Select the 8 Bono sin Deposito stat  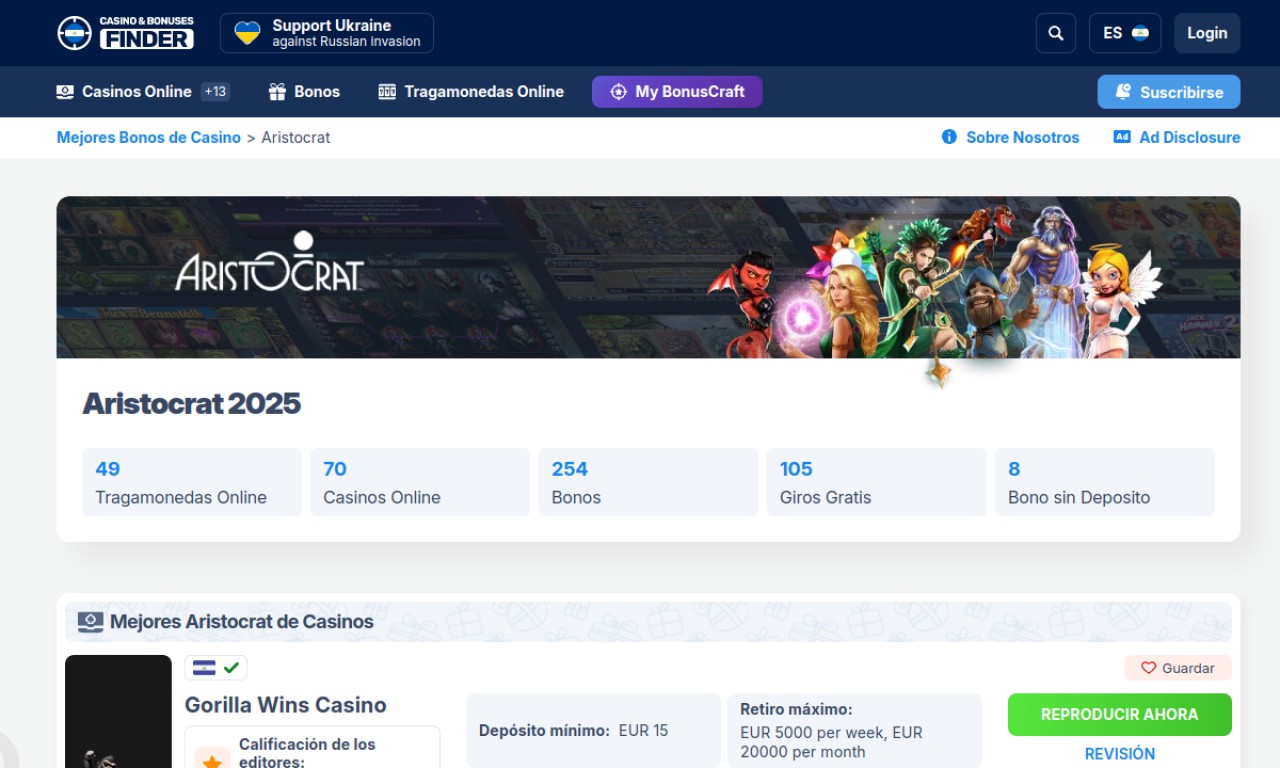[1105, 482]
